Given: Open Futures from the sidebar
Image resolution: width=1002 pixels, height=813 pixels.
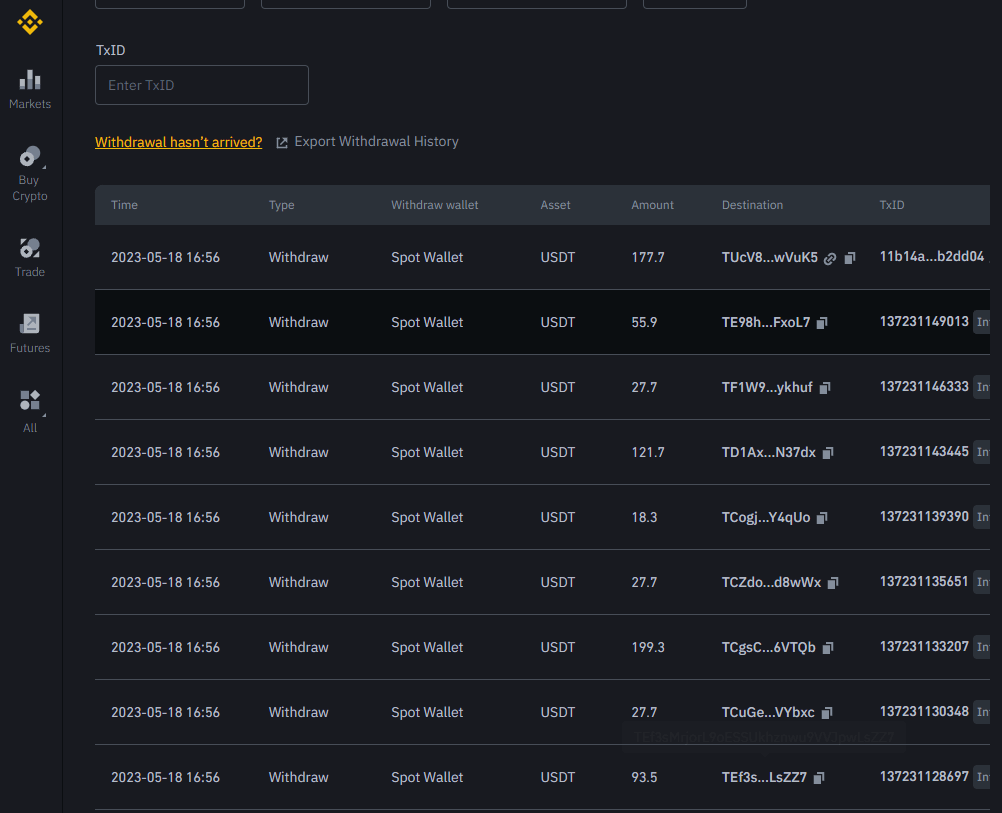Looking at the screenshot, I should click(x=29, y=334).
